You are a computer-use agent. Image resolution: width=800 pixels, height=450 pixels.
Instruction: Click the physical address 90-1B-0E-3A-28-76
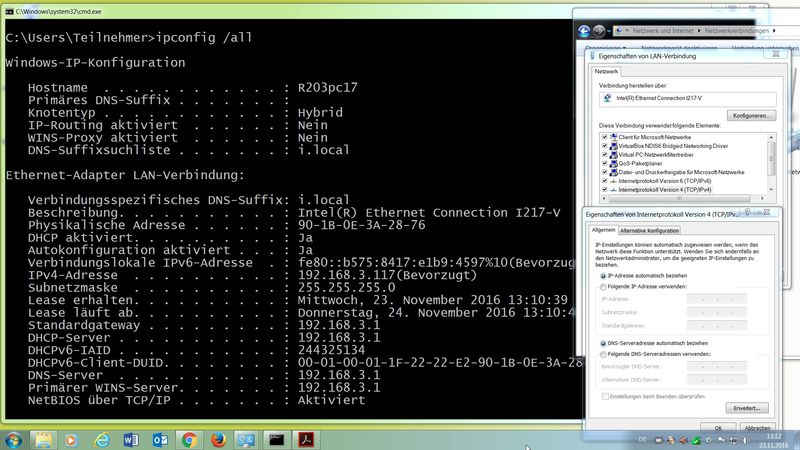362,226
